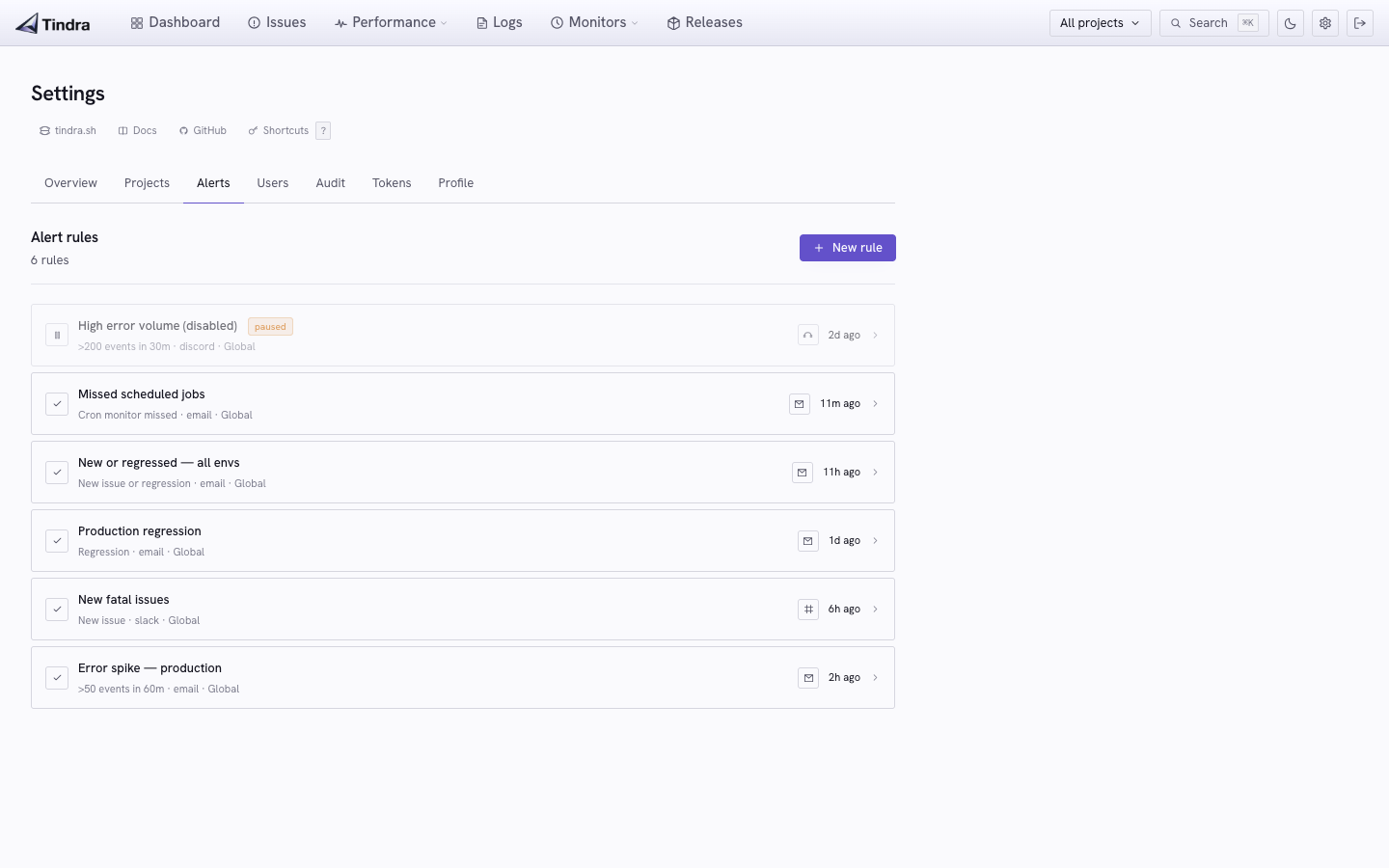Open Production regression rule title
Viewport: 1389px width, 868px height.
click(140, 531)
